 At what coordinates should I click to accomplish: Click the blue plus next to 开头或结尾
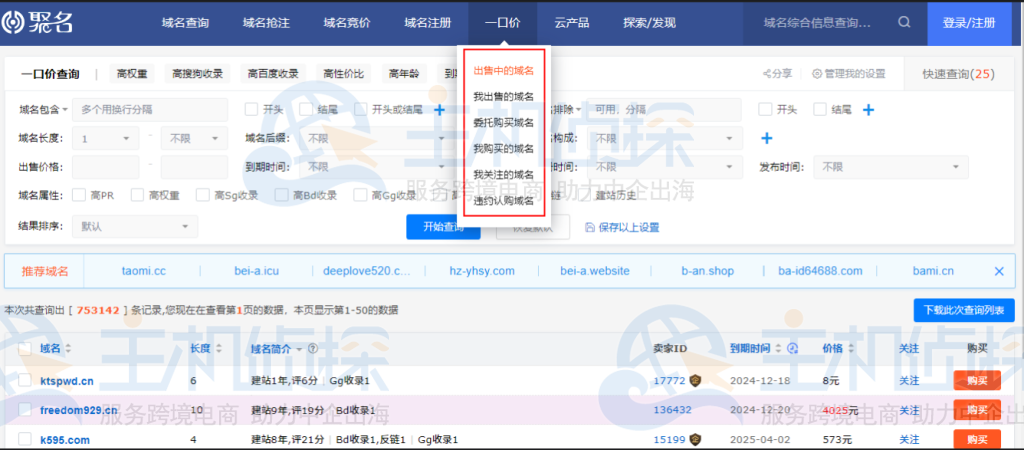(440, 110)
